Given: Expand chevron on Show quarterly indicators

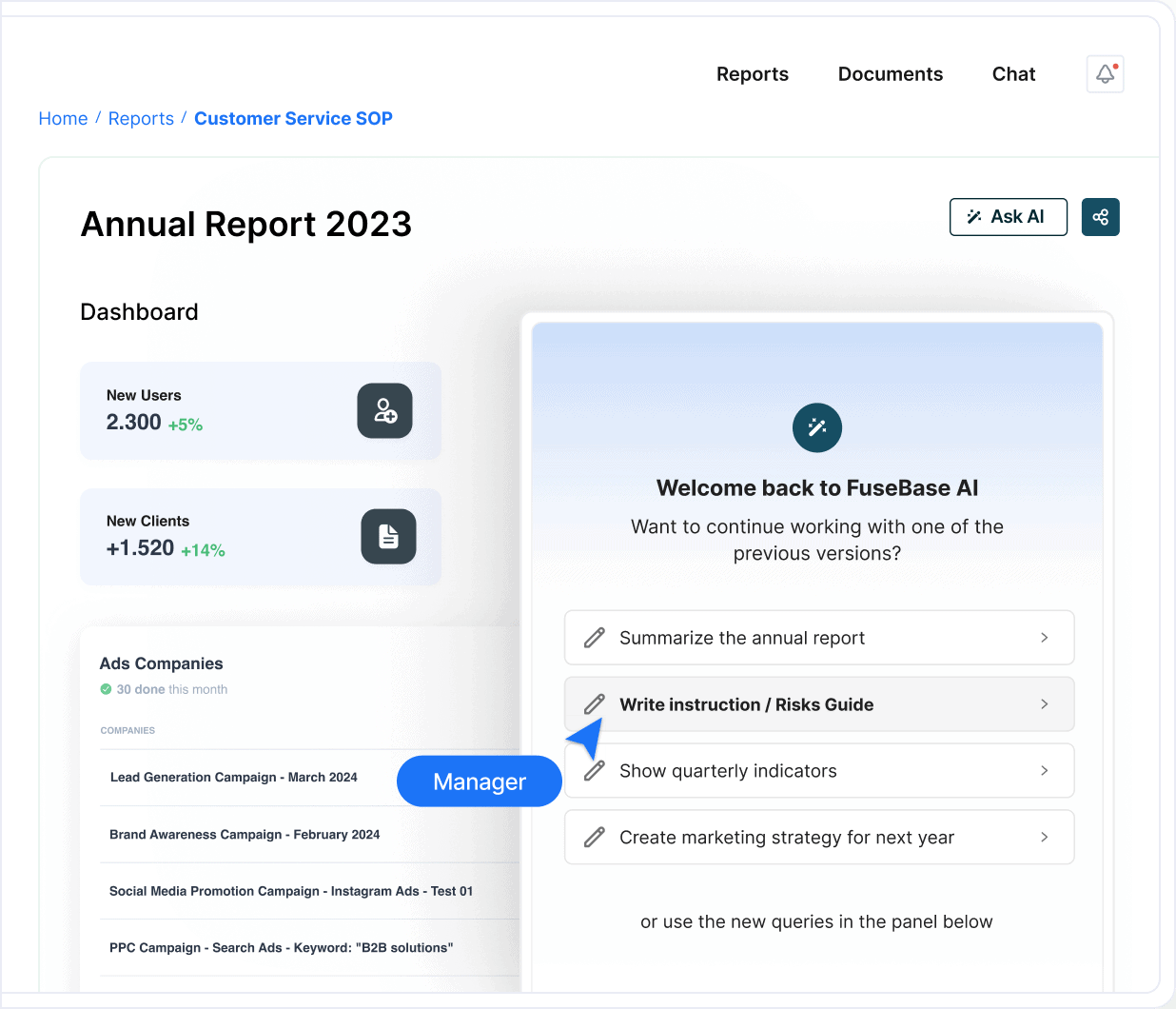Looking at the screenshot, I should tap(1044, 771).
